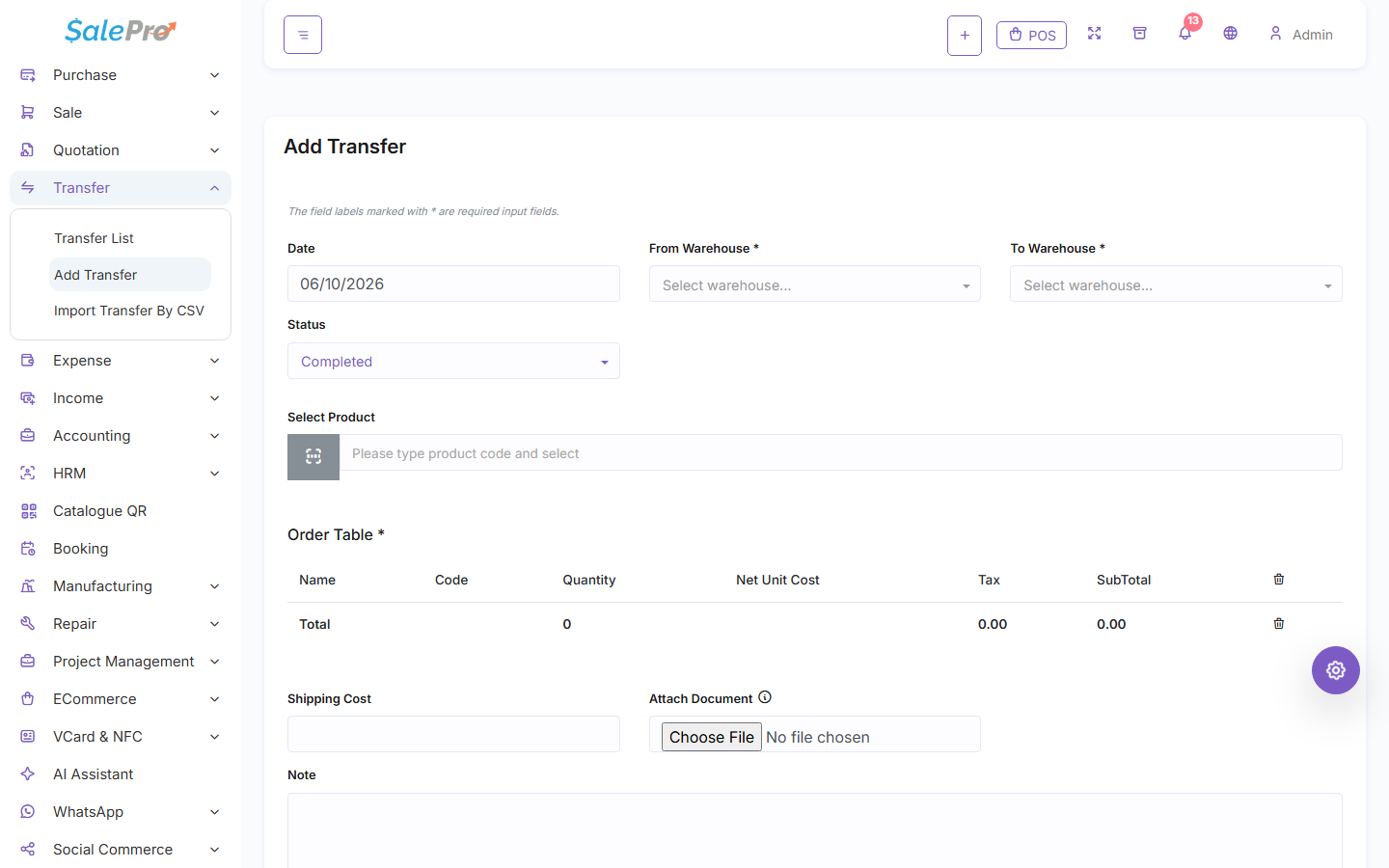Select Add Transfer submenu item

tap(130, 275)
